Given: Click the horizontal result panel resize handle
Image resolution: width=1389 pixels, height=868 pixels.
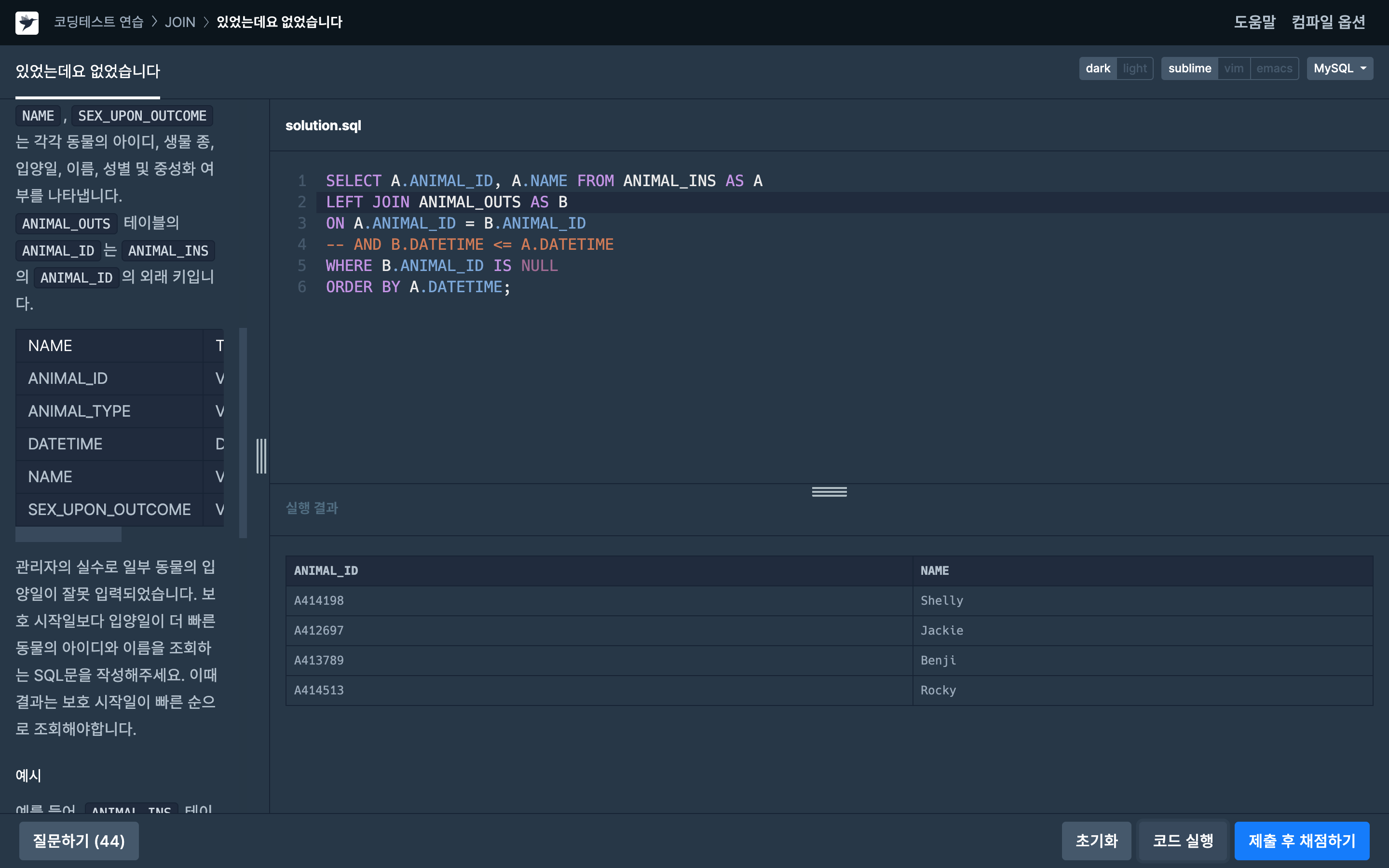Looking at the screenshot, I should coord(829,491).
